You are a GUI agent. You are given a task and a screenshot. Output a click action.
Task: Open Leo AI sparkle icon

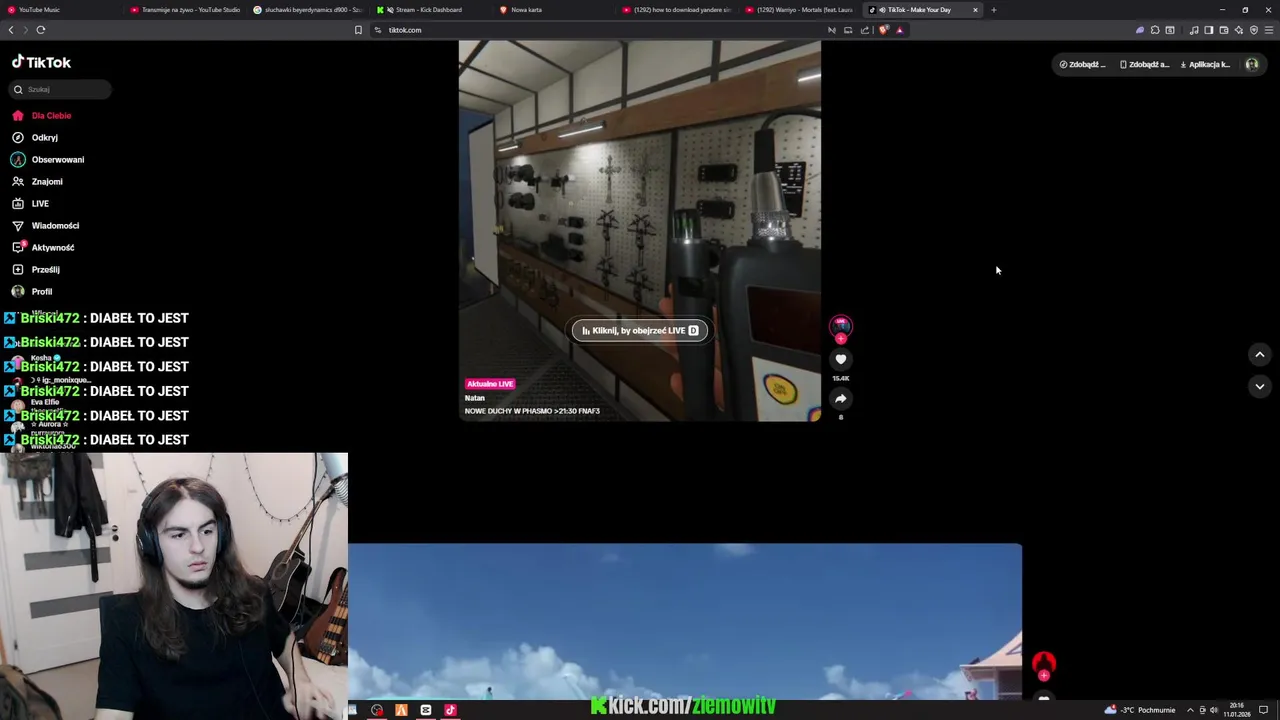[x=1239, y=30]
